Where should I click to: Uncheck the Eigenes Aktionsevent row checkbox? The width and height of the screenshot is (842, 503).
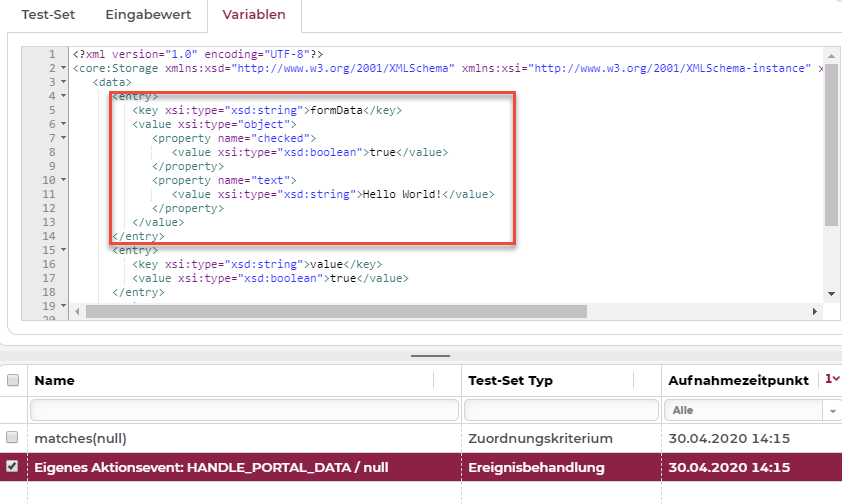coord(13,467)
